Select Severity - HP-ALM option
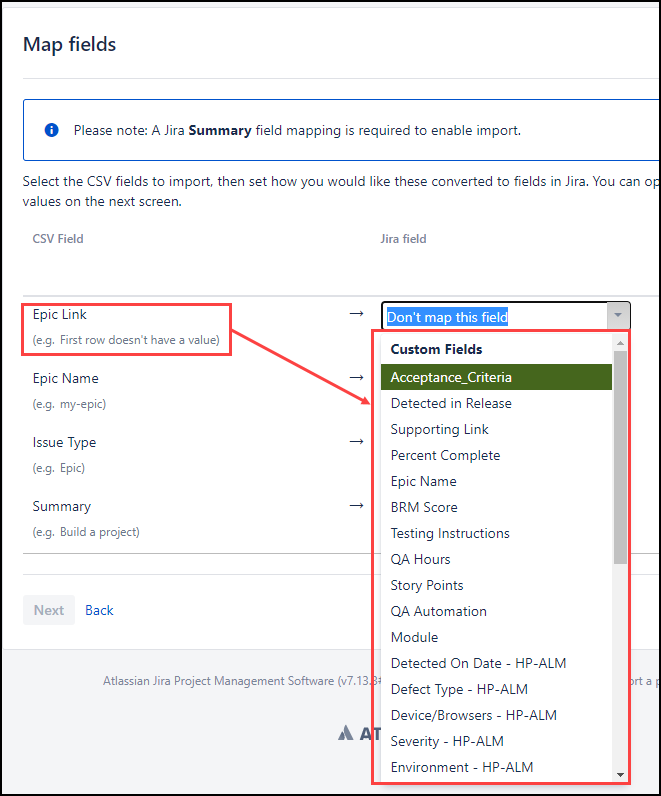 [x=496, y=741]
